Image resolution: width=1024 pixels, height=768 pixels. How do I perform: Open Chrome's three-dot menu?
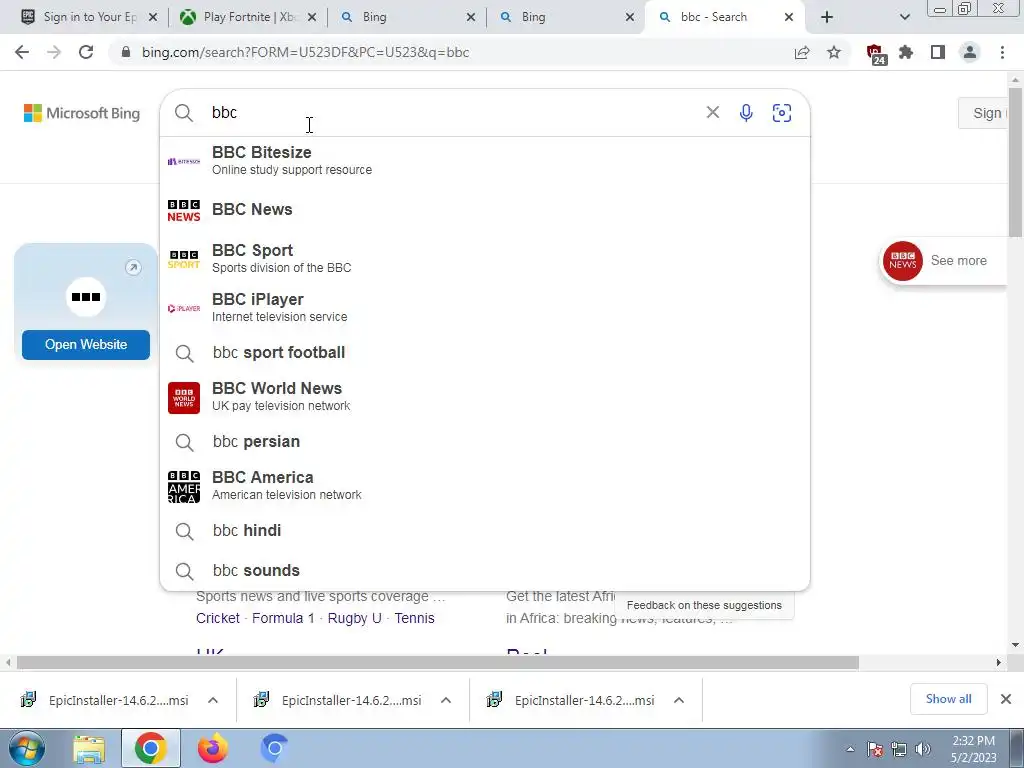point(1002,52)
